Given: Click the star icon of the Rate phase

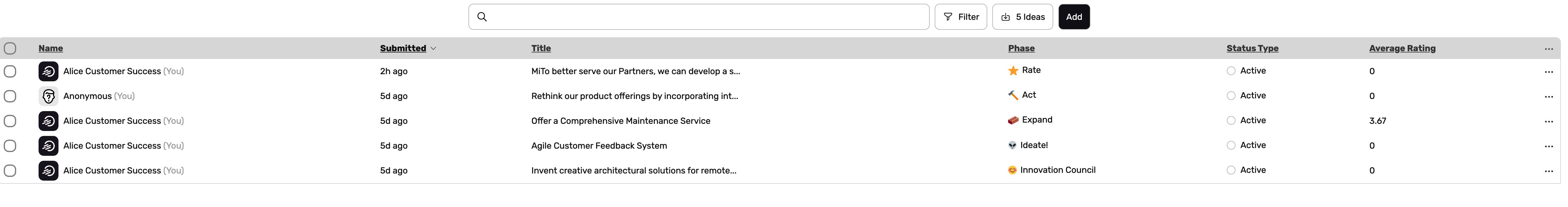Looking at the screenshot, I should (1013, 70).
